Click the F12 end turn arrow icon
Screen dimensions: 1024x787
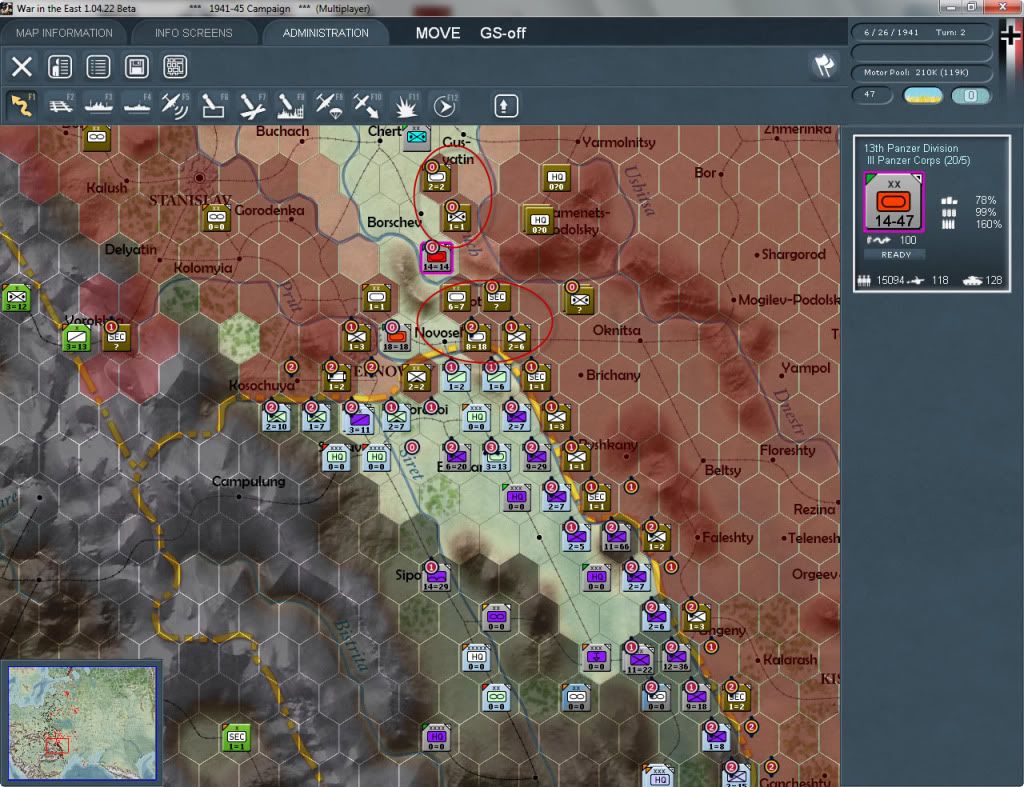(444, 105)
